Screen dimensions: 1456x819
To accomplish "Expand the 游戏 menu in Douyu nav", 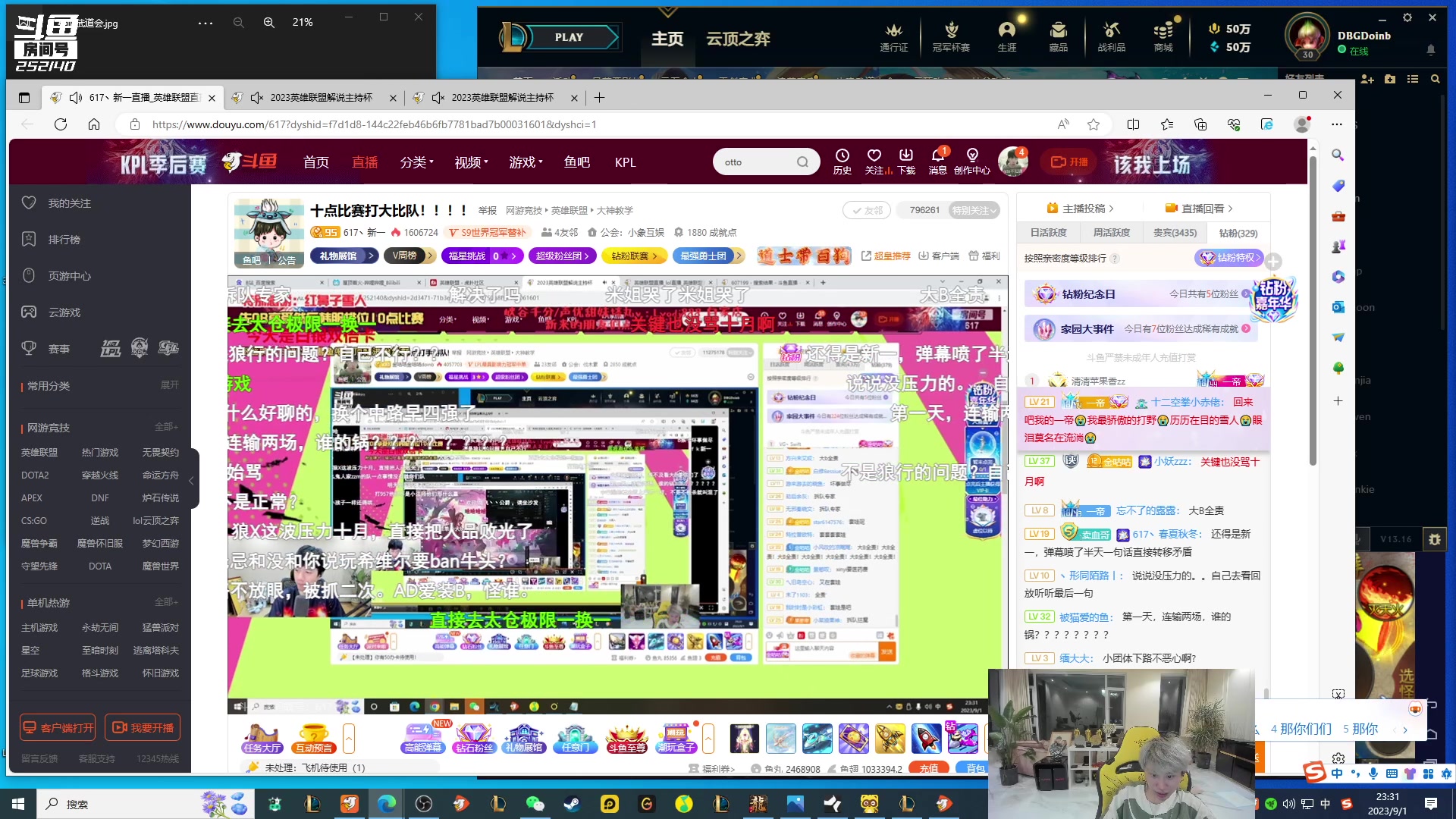I will [x=526, y=162].
